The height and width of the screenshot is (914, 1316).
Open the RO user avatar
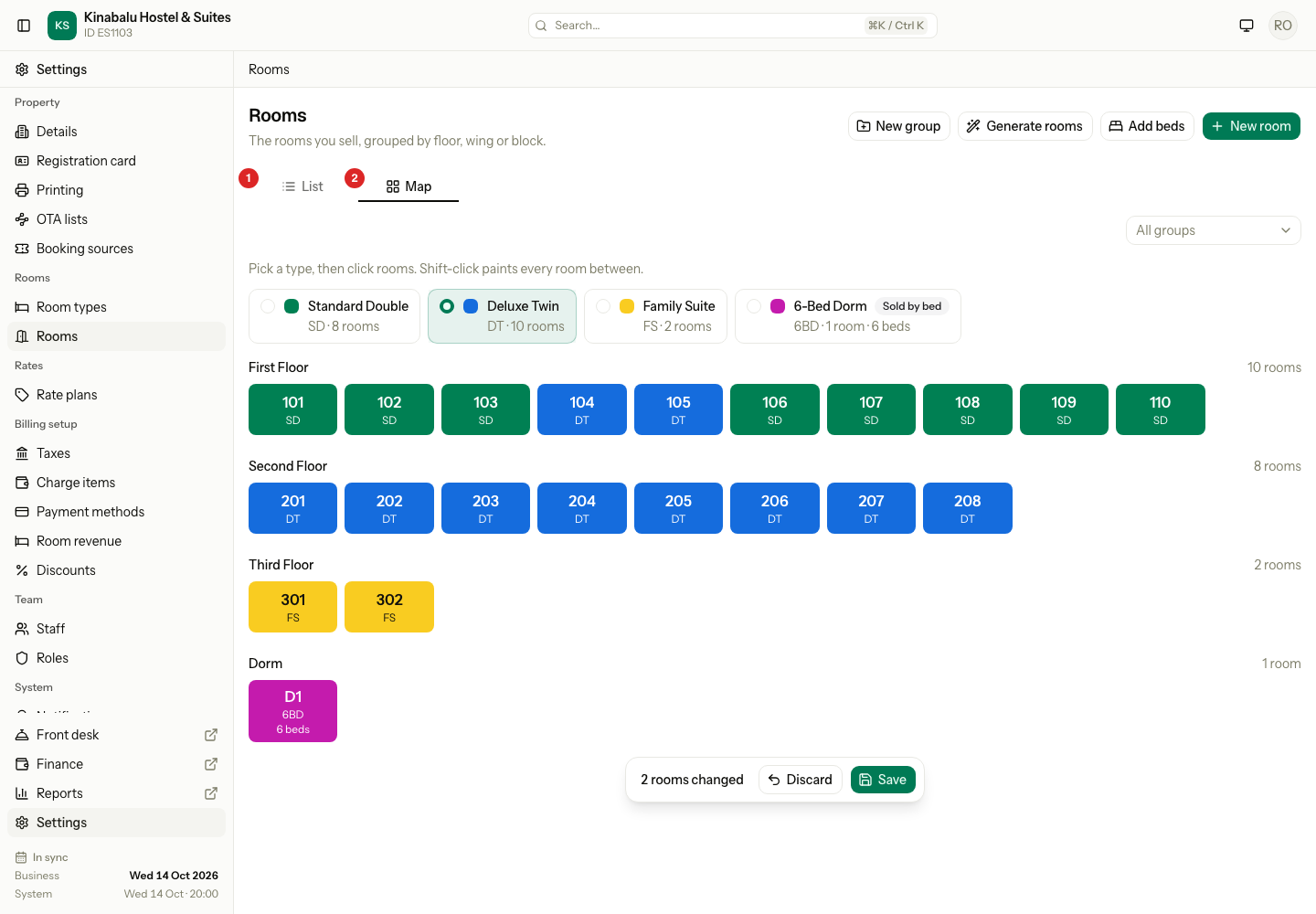pos(1283,26)
